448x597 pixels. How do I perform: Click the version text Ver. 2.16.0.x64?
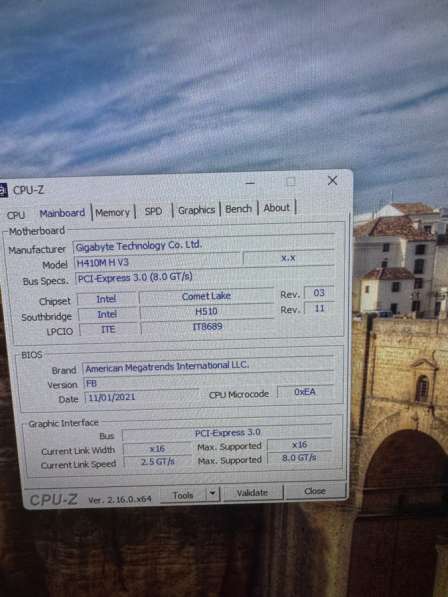pos(120,499)
